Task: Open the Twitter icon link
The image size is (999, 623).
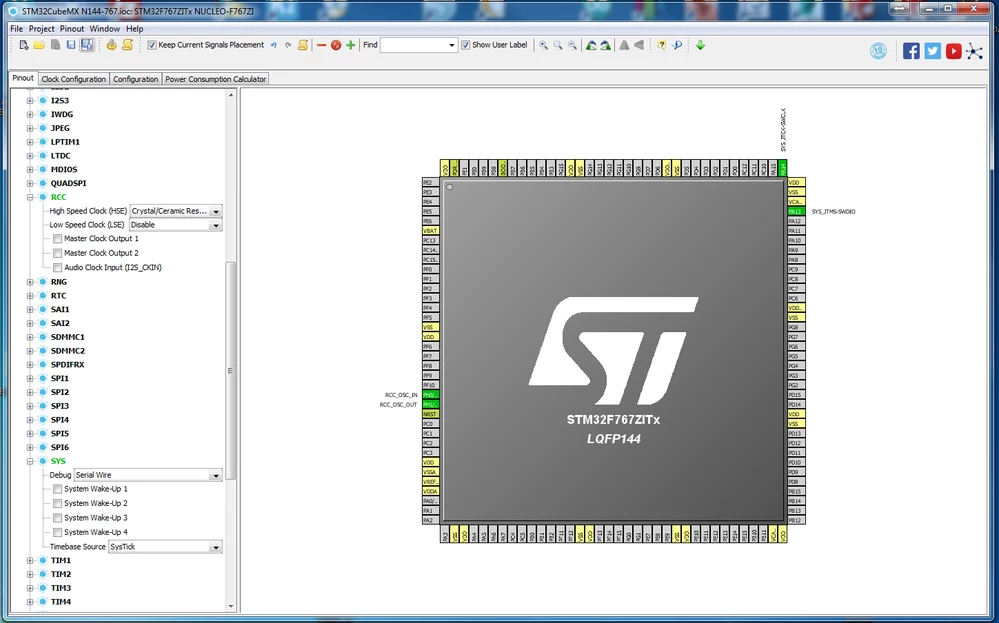Action: pyautogui.click(x=932, y=51)
